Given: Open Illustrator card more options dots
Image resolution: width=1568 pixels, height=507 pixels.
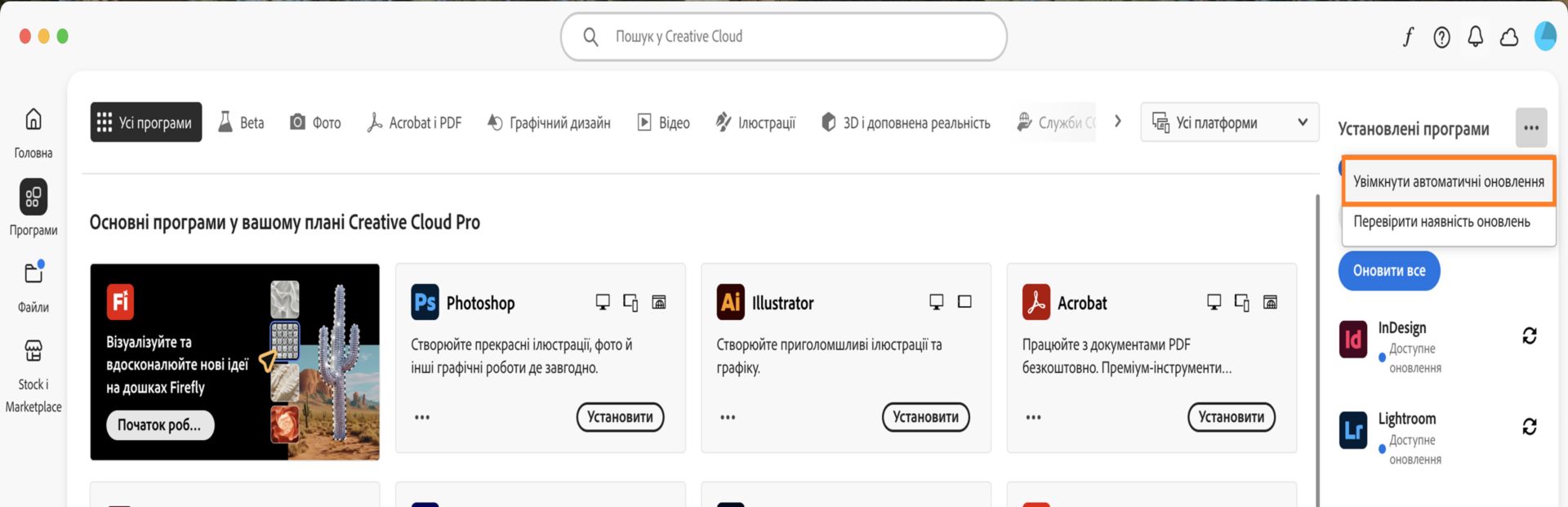Looking at the screenshot, I should tap(728, 417).
